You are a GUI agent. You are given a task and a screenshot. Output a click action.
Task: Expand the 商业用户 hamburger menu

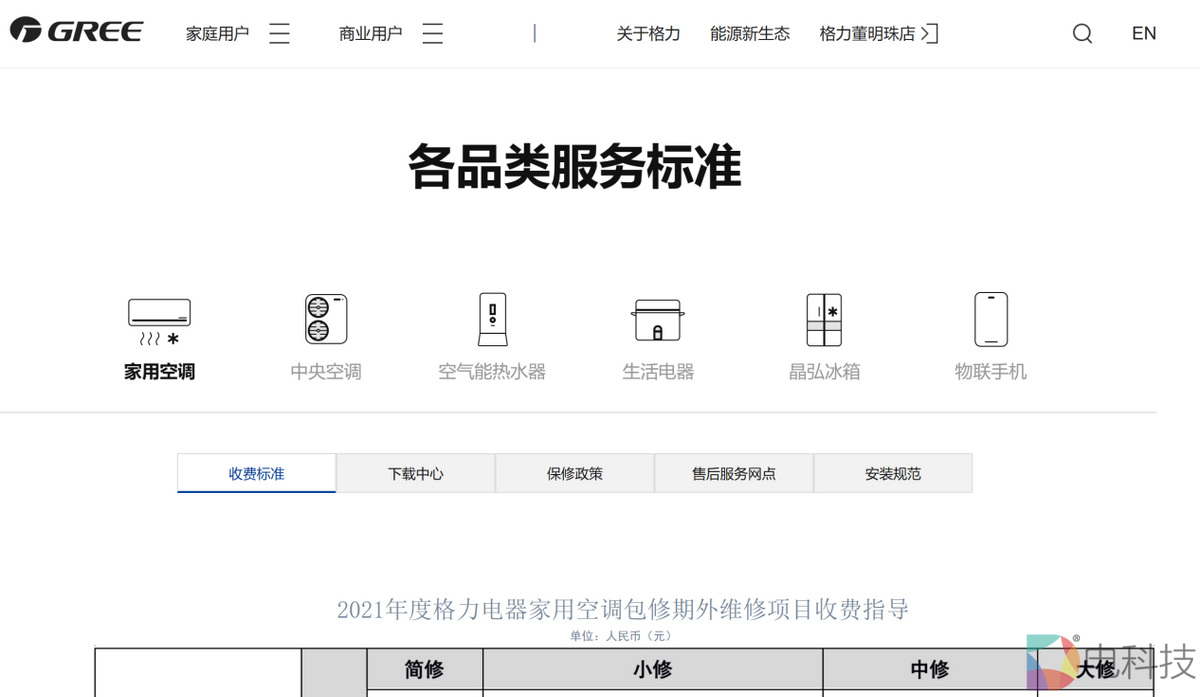click(x=432, y=32)
